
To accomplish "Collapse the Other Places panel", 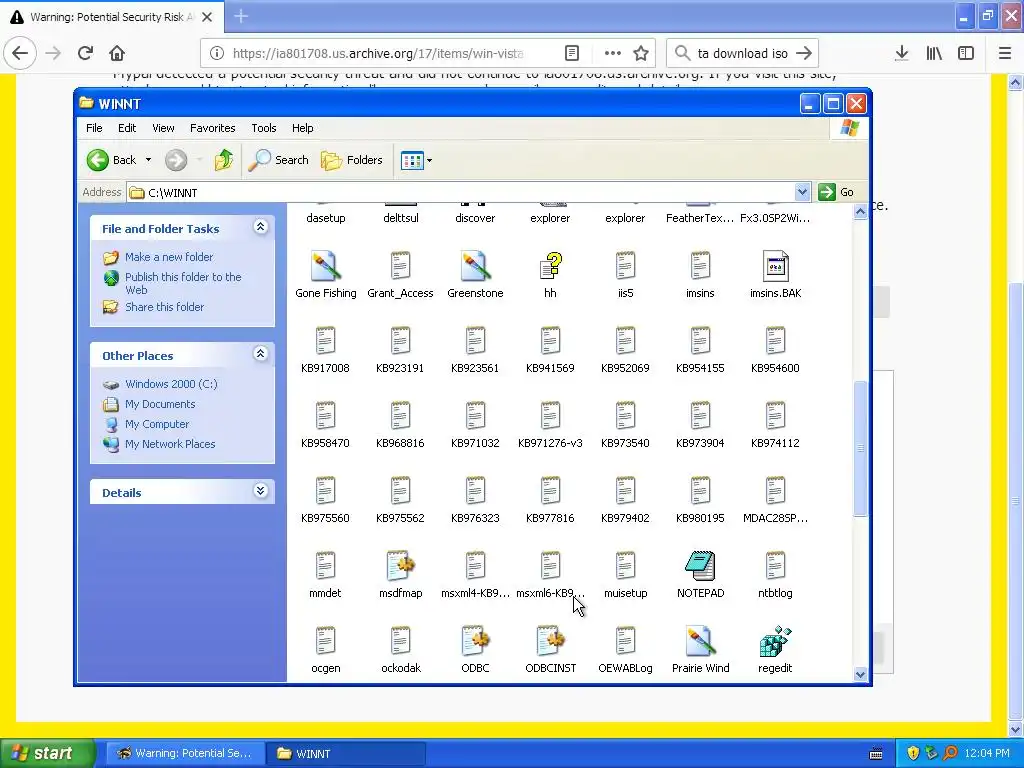I will [261, 354].
